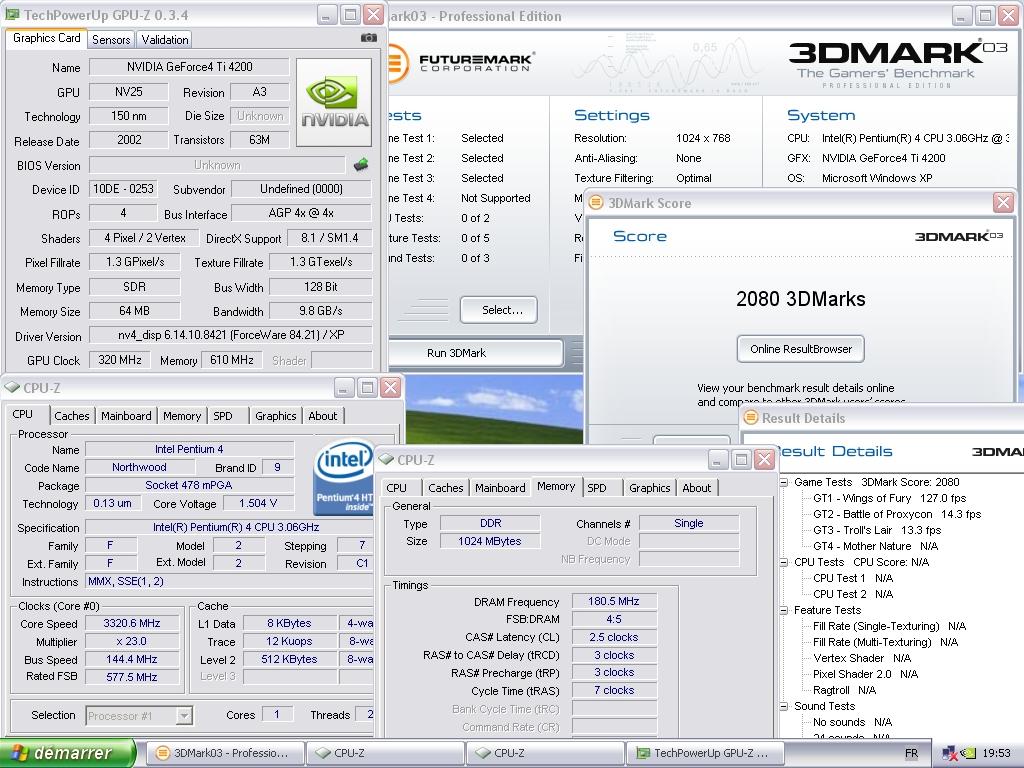Select the Graphics Card tab in GPU-Z
The height and width of the screenshot is (768, 1024).
[x=46, y=38]
